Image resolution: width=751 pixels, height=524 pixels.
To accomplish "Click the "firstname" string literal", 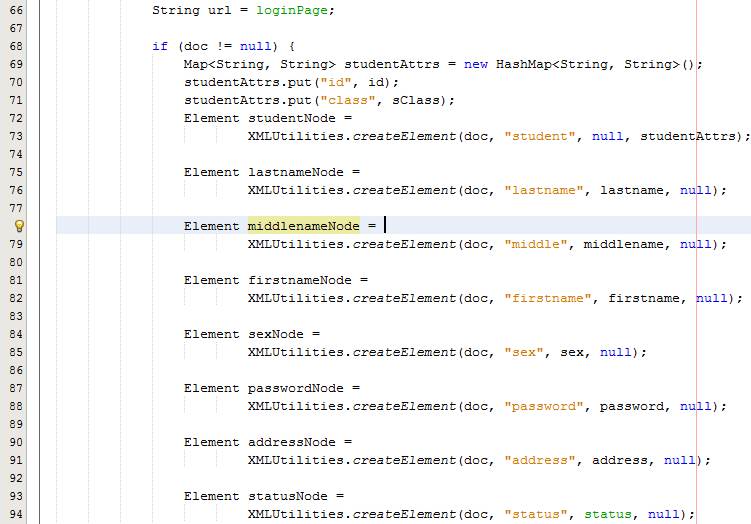I will click(x=547, y=298).
